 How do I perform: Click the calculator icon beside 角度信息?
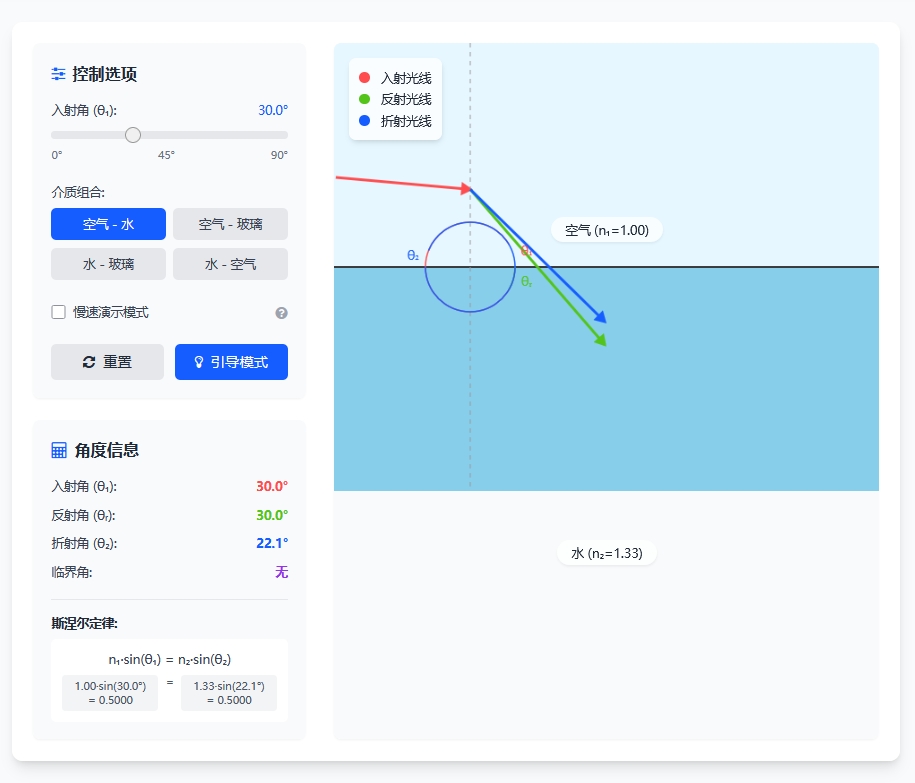click(x=59, y=450)
